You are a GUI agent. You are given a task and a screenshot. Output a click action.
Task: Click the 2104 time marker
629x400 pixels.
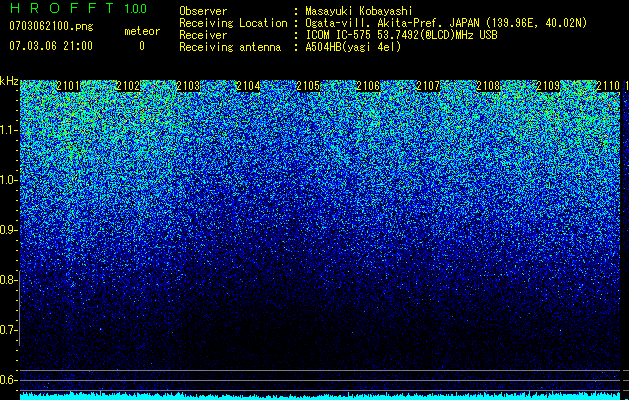click(x=248, y=86)
